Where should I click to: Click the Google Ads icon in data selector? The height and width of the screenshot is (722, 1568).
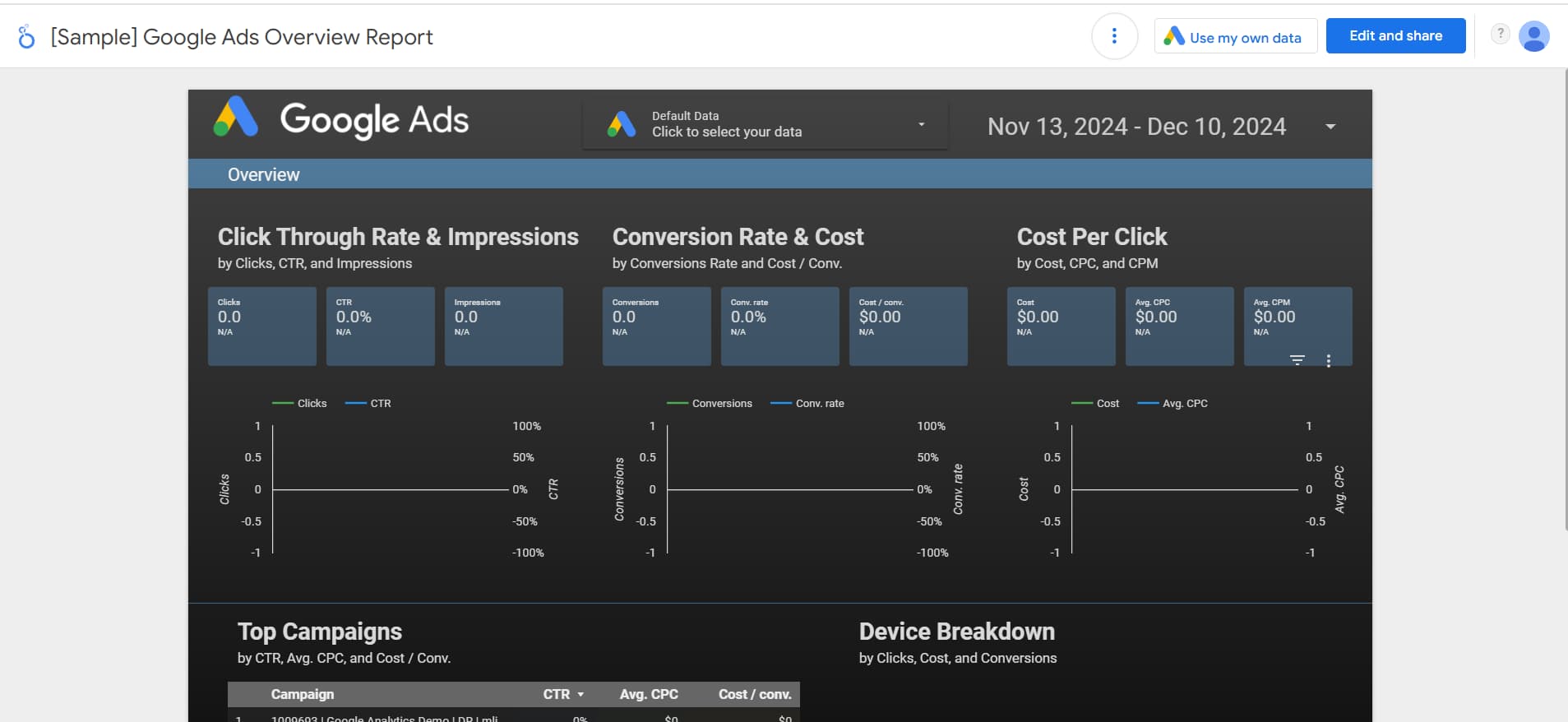(622, 124)
